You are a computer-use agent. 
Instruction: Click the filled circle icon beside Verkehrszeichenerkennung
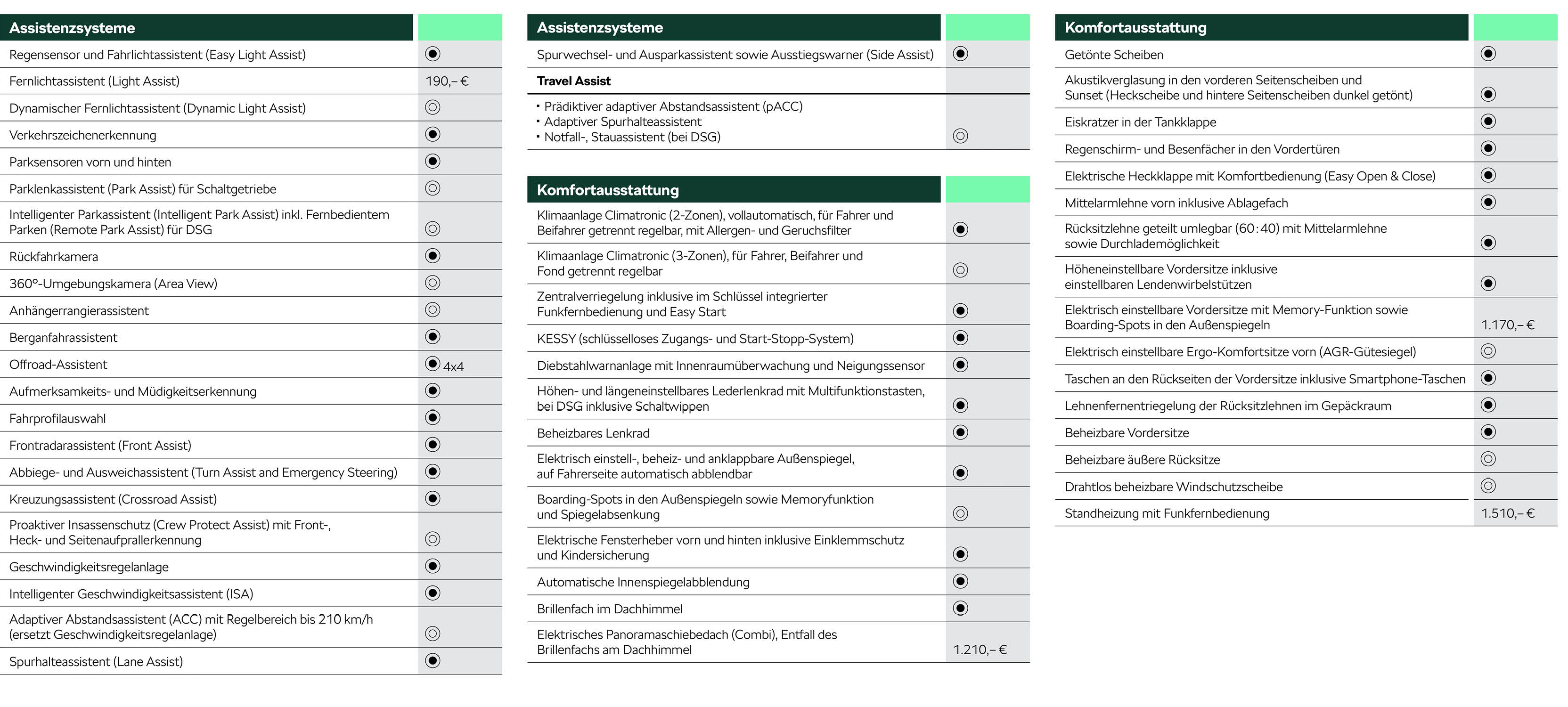432,134
